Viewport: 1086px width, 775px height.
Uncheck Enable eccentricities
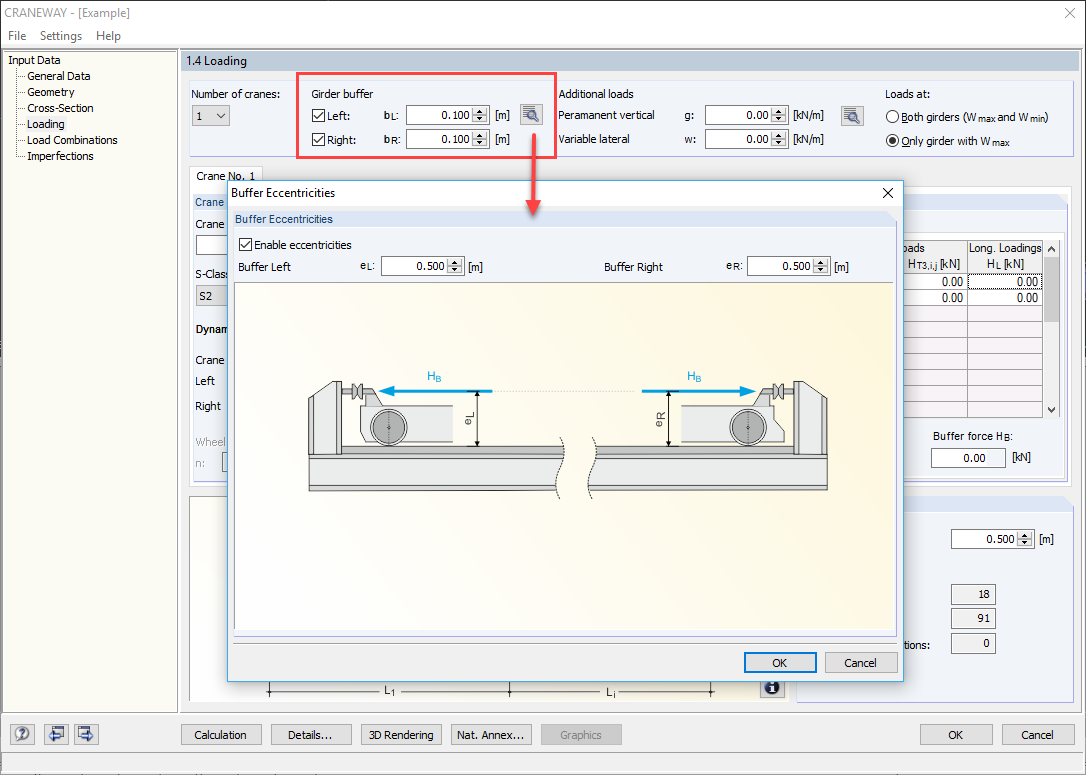click(245, 244)
